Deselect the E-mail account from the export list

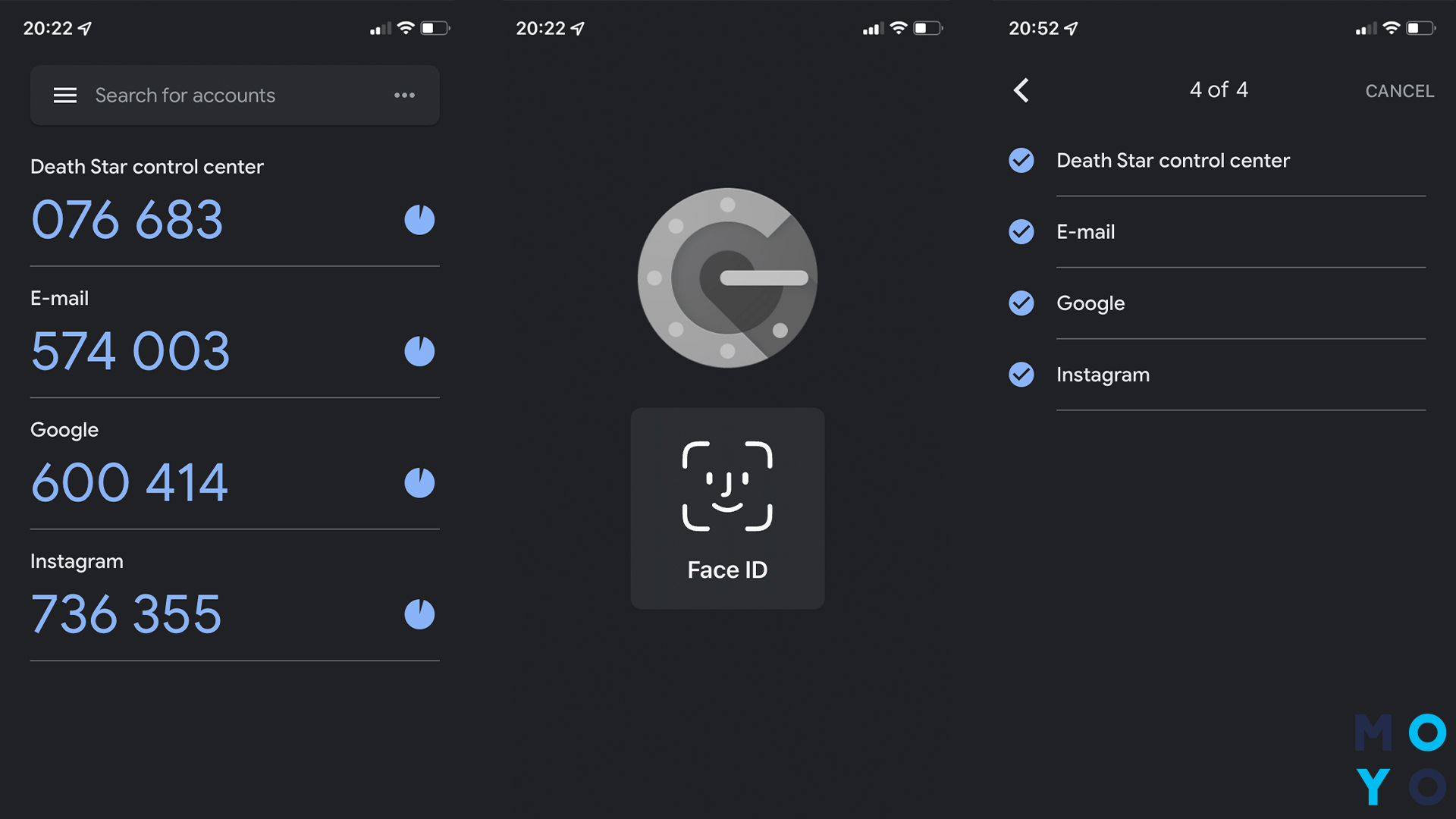click(1021, 232)
